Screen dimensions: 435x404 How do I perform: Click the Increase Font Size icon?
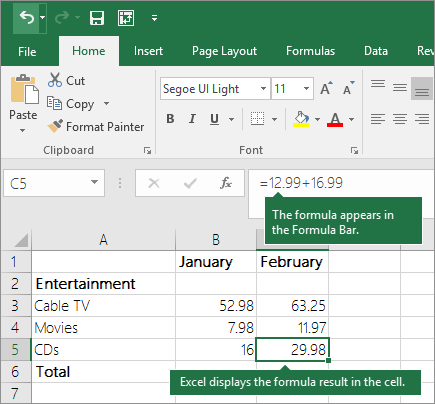point(326,88)
